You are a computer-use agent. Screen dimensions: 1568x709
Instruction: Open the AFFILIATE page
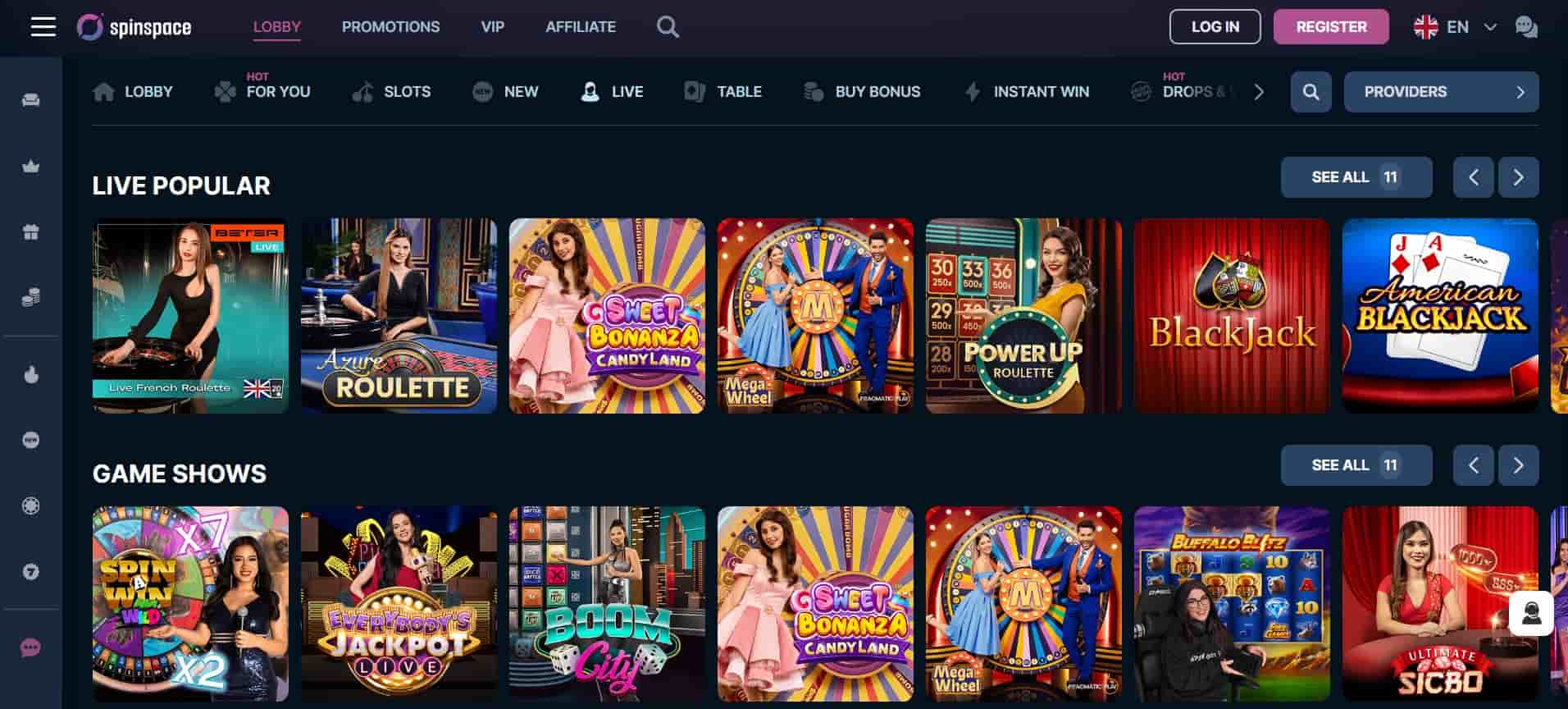pos(581,27)
